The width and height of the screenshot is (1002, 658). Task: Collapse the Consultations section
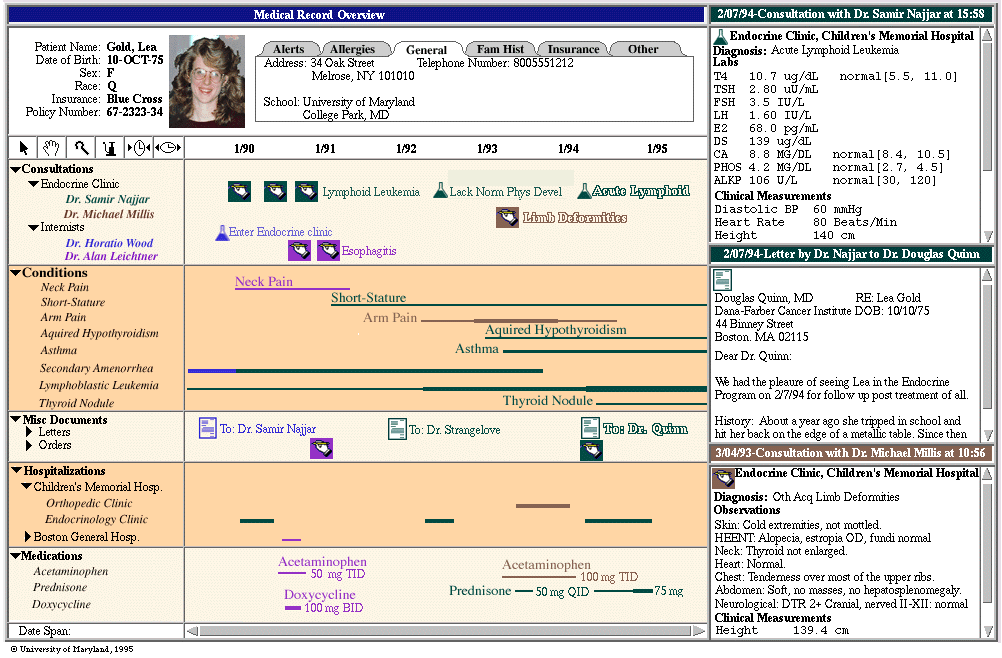point(15,169)
